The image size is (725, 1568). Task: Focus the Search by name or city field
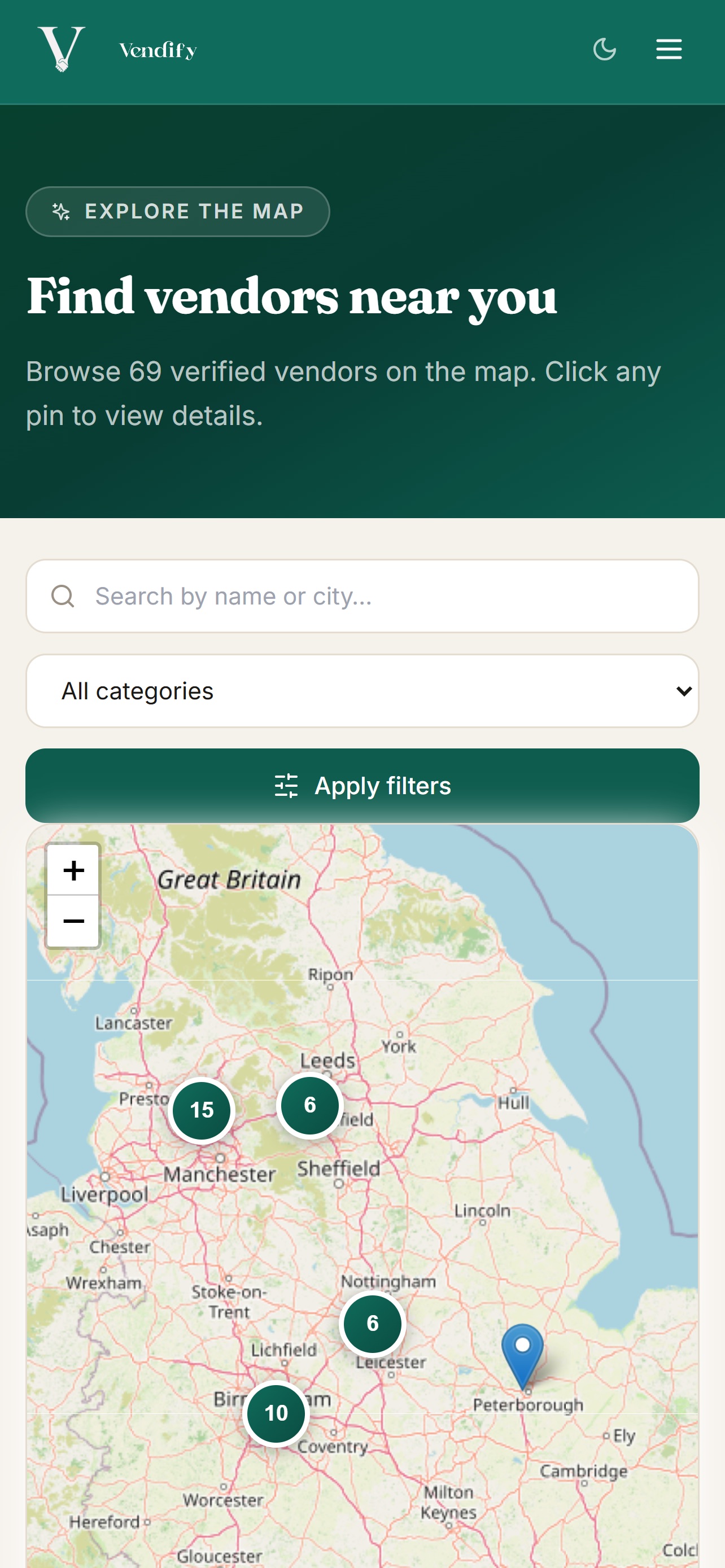(362, 596)
